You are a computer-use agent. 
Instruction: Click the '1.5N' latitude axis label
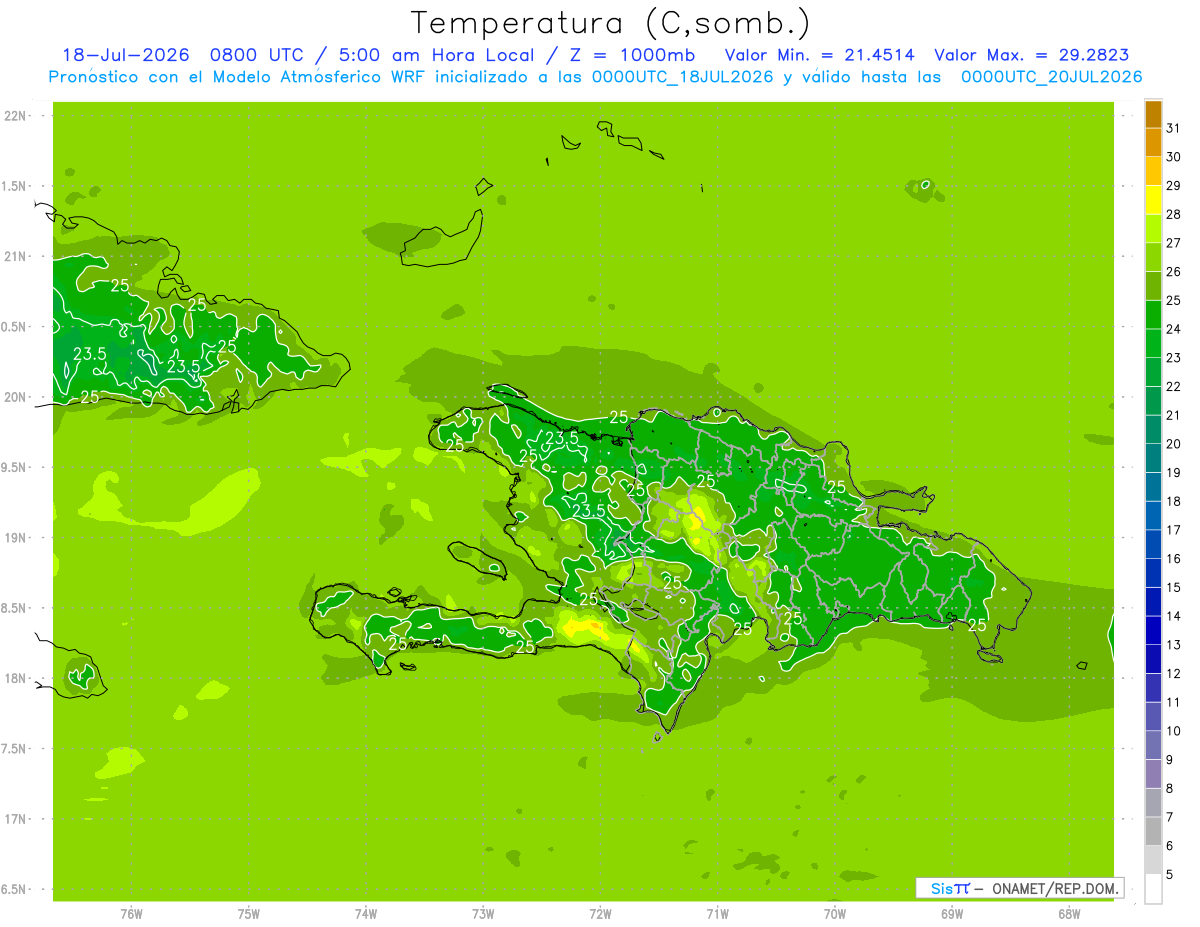pos(15,186)
